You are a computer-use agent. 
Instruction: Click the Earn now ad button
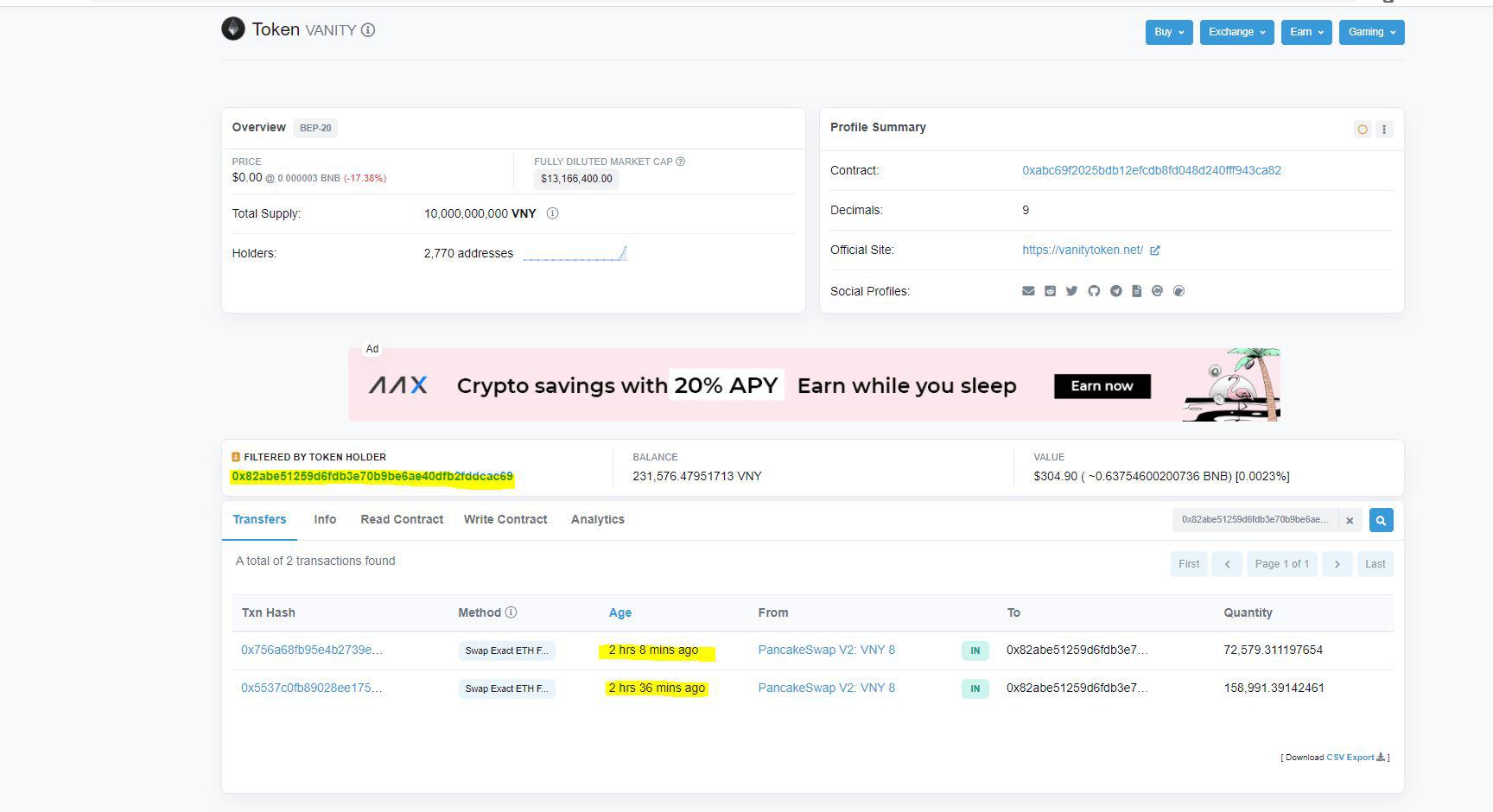pos(1102,386)
